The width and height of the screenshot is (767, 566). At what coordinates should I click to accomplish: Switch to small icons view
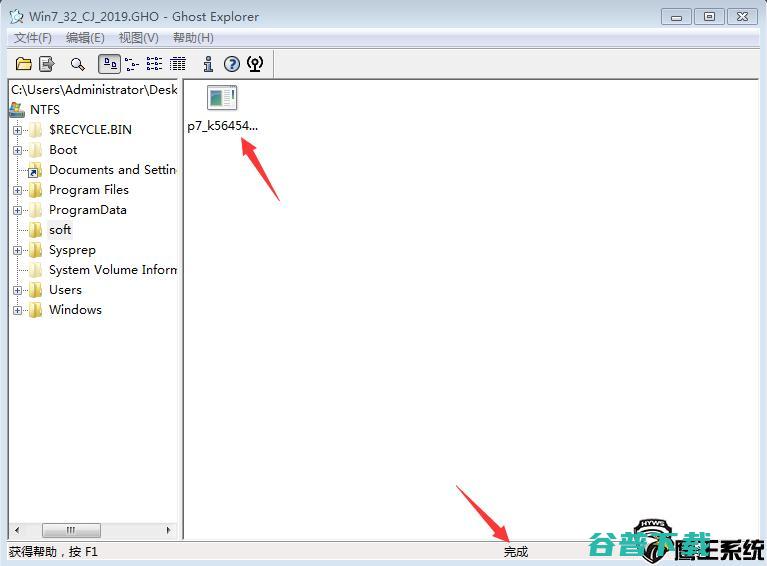click(132, 64)
